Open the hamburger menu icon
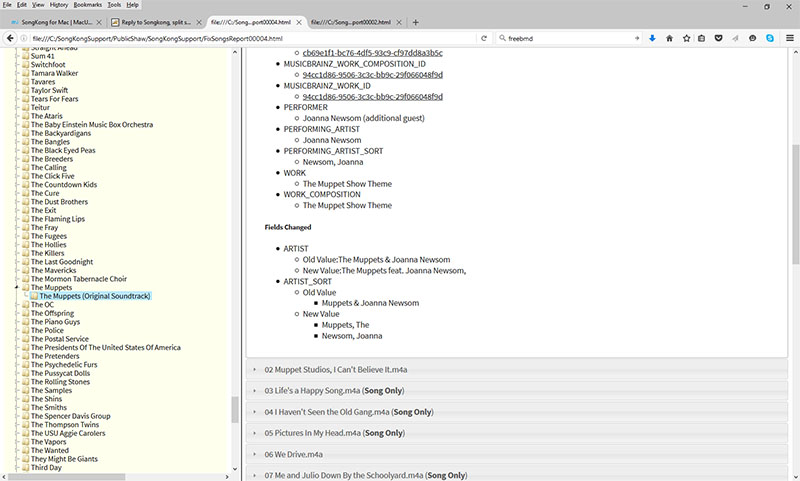The image size is (800, 481). tap(789, 38)
